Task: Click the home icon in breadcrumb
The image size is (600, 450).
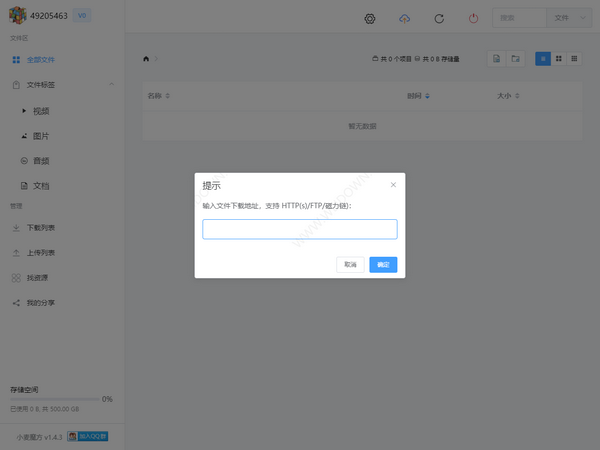Action: pos(147,59)
